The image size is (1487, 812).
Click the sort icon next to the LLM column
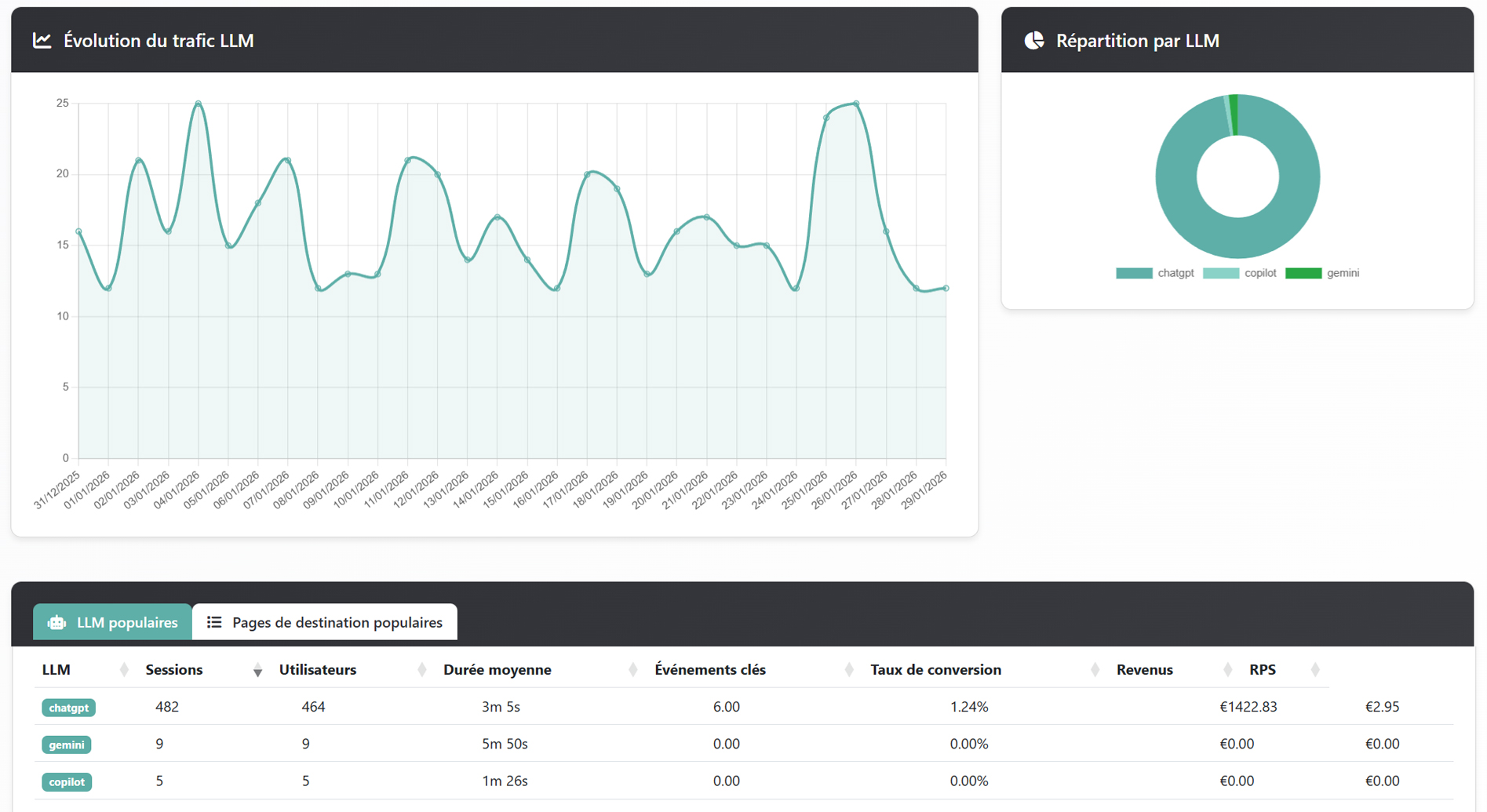(x=124, y=670)
